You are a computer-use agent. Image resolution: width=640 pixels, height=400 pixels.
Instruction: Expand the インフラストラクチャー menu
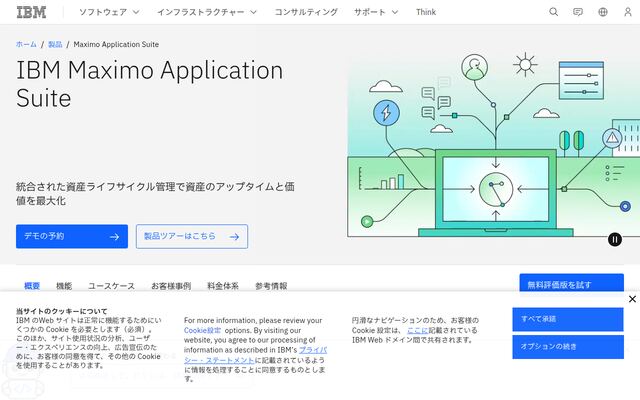[207, 12]
